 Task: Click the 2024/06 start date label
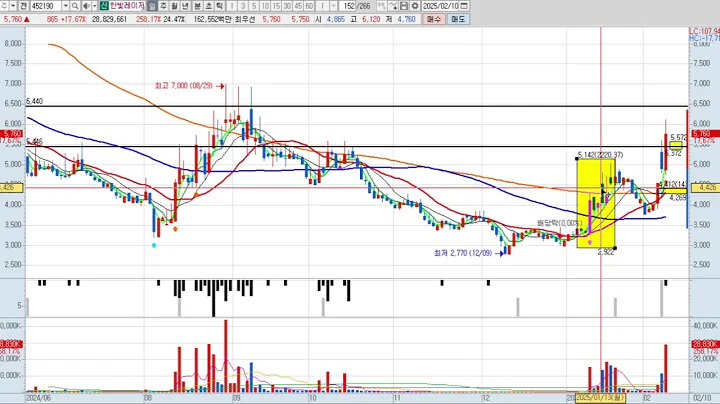click(x=39, y=398)
